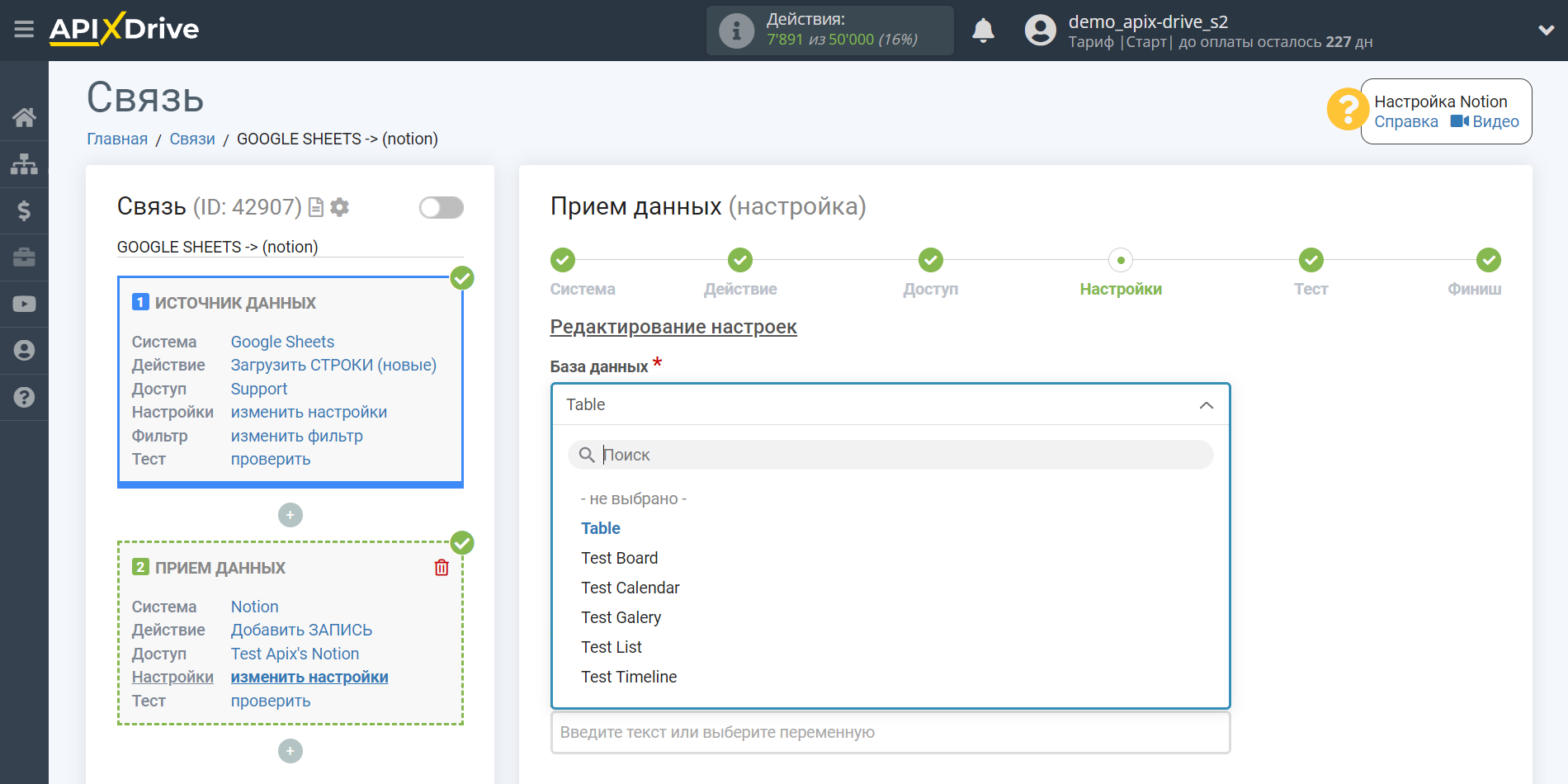Open the notifications bell
This screenshot has height=784, width=1568.
pos(983,31)
